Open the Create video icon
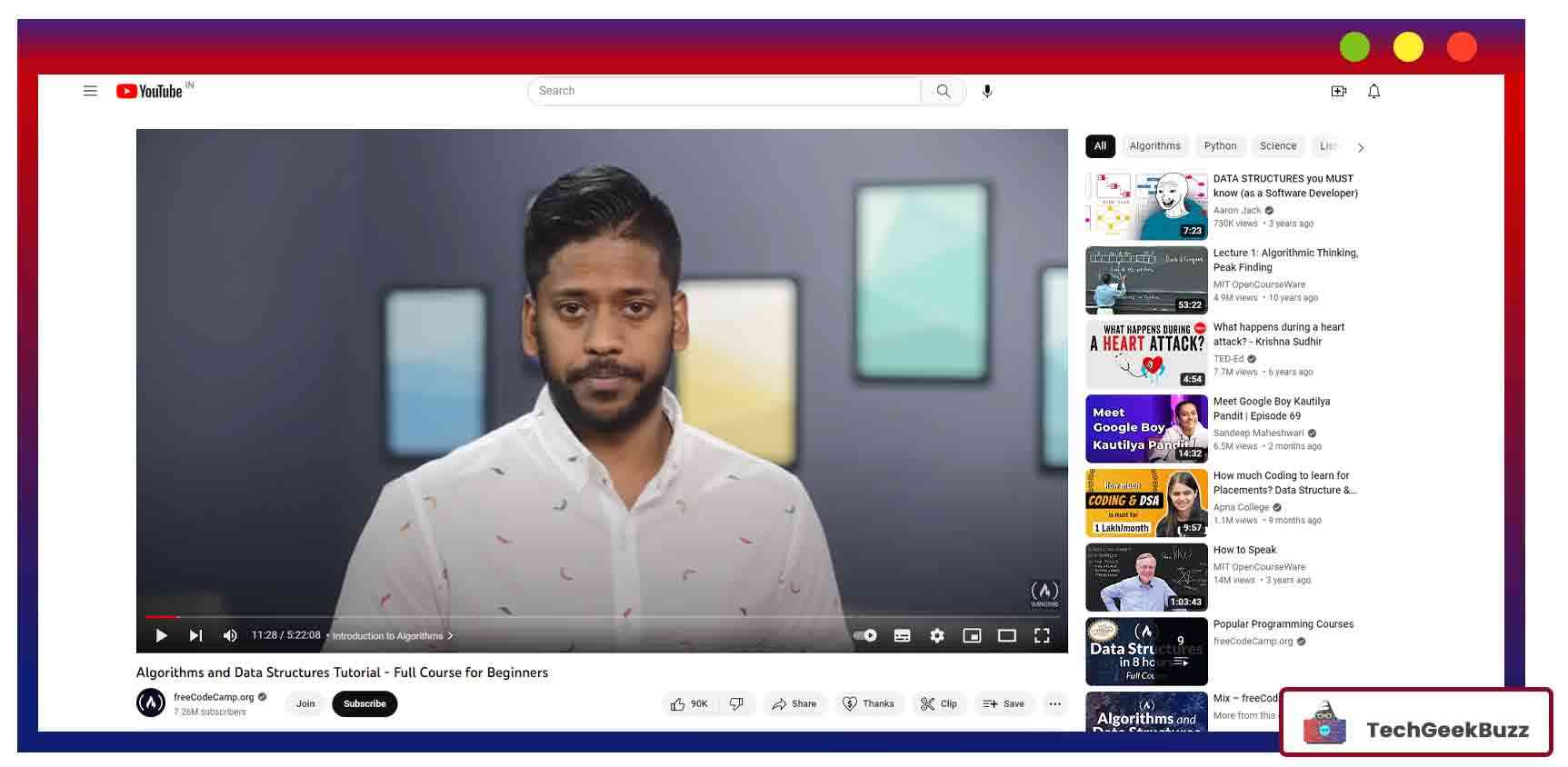 tap(1338, 91)
